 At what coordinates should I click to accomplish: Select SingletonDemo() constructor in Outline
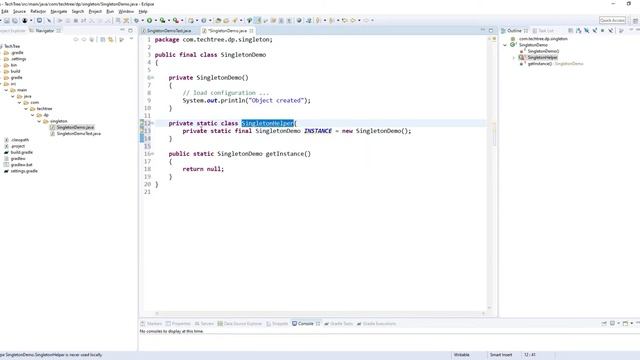pos(543,51)
